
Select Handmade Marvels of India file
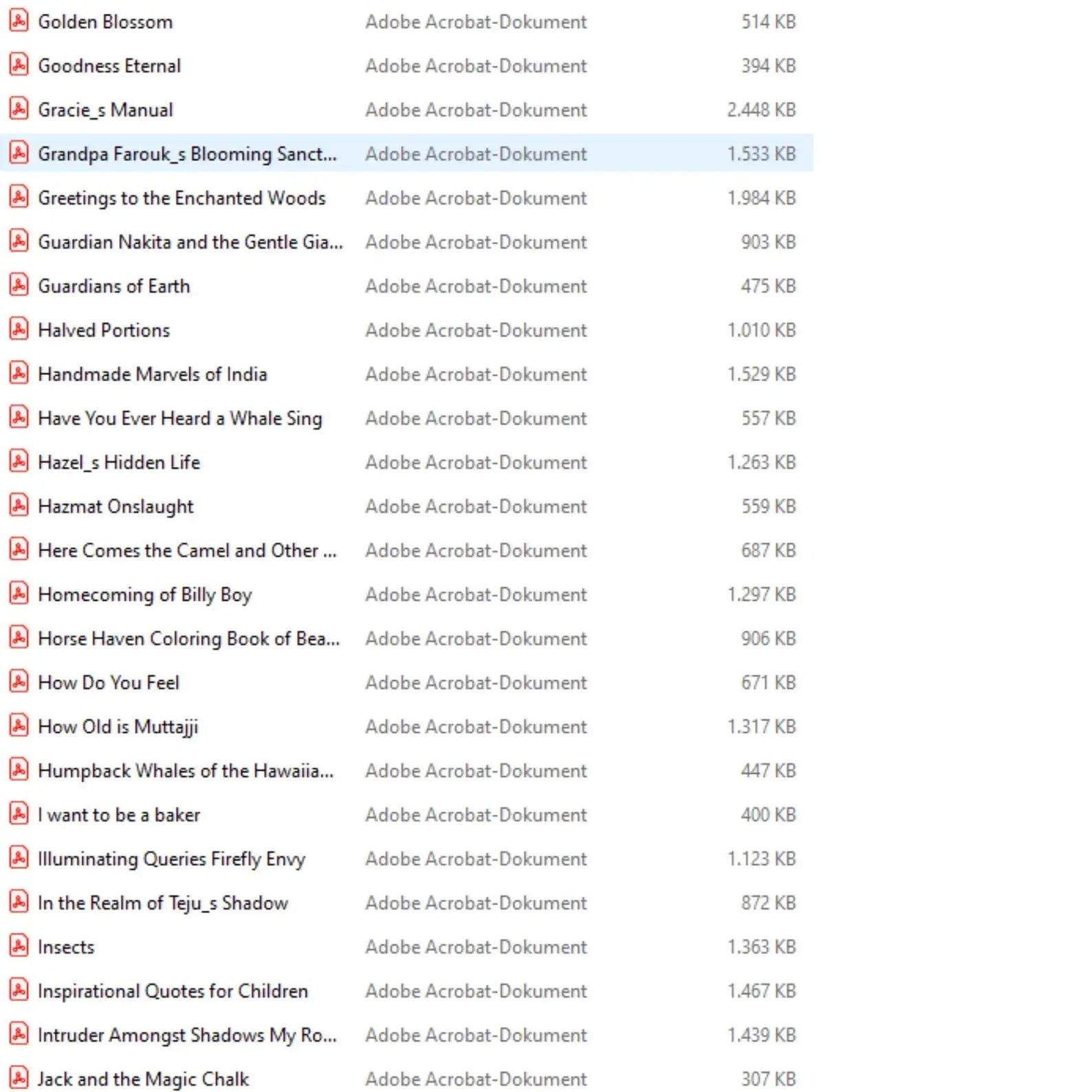(152, 374)
